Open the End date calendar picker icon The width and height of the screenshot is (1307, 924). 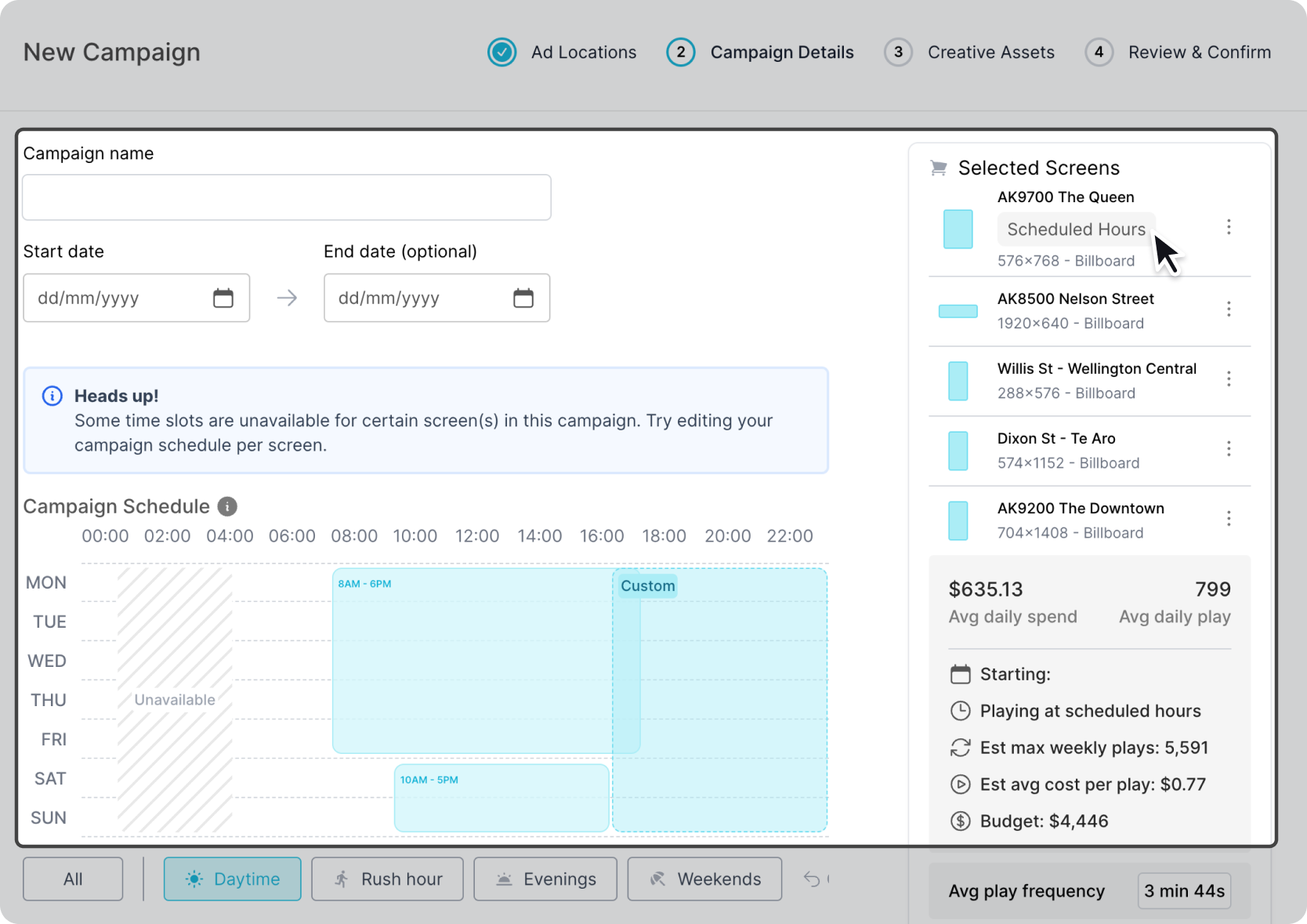tap(523, 298)
